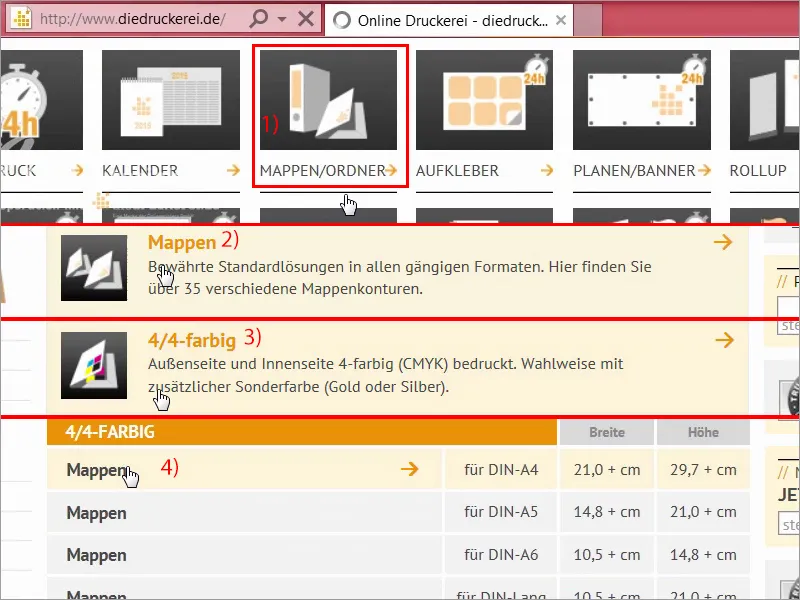This screenshot has height=600, width=800.
Task: Click the orange 4/4-farbig heading
Action: pos(192,340)
